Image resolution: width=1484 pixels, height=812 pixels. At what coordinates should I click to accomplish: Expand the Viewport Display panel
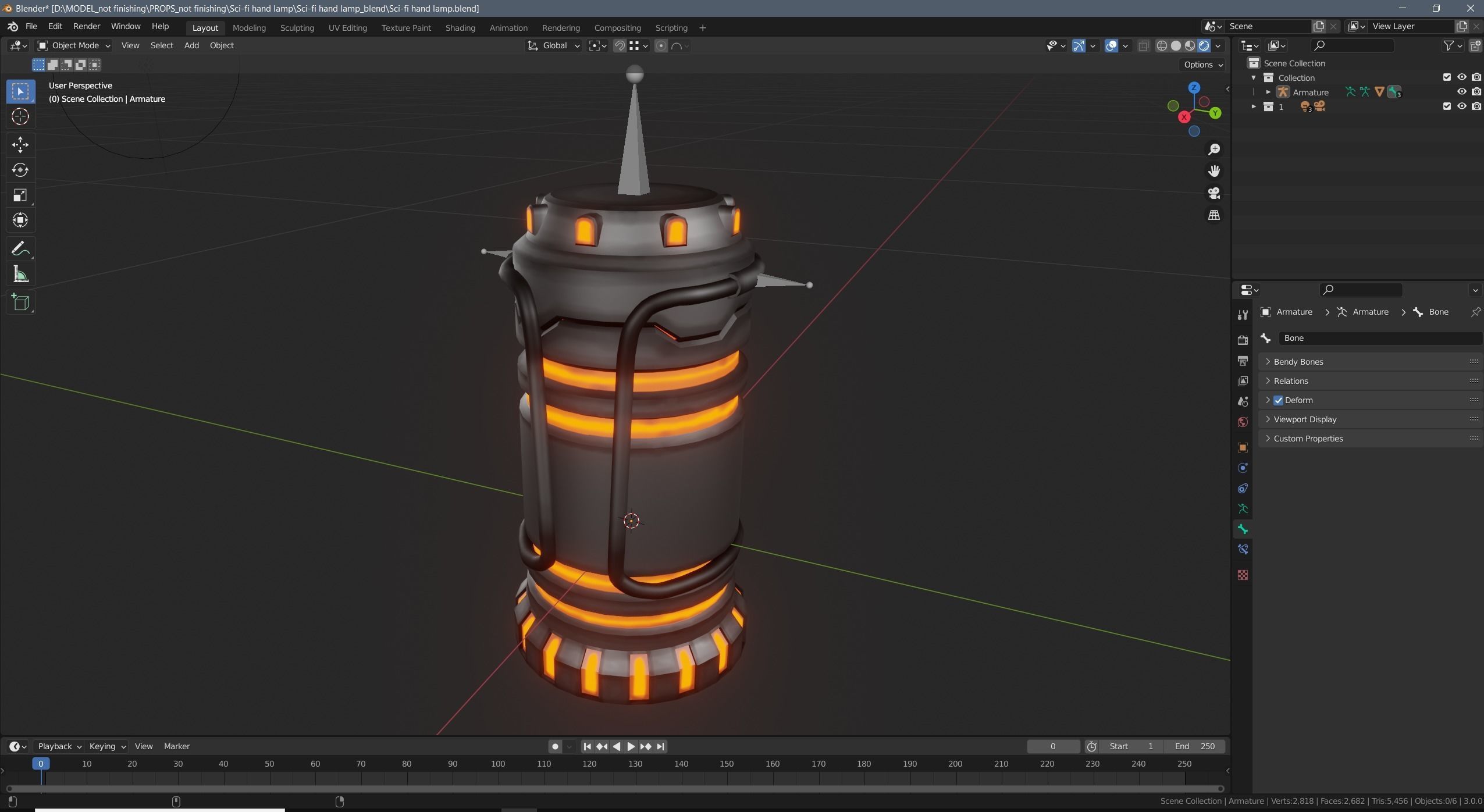point(1369,419)
